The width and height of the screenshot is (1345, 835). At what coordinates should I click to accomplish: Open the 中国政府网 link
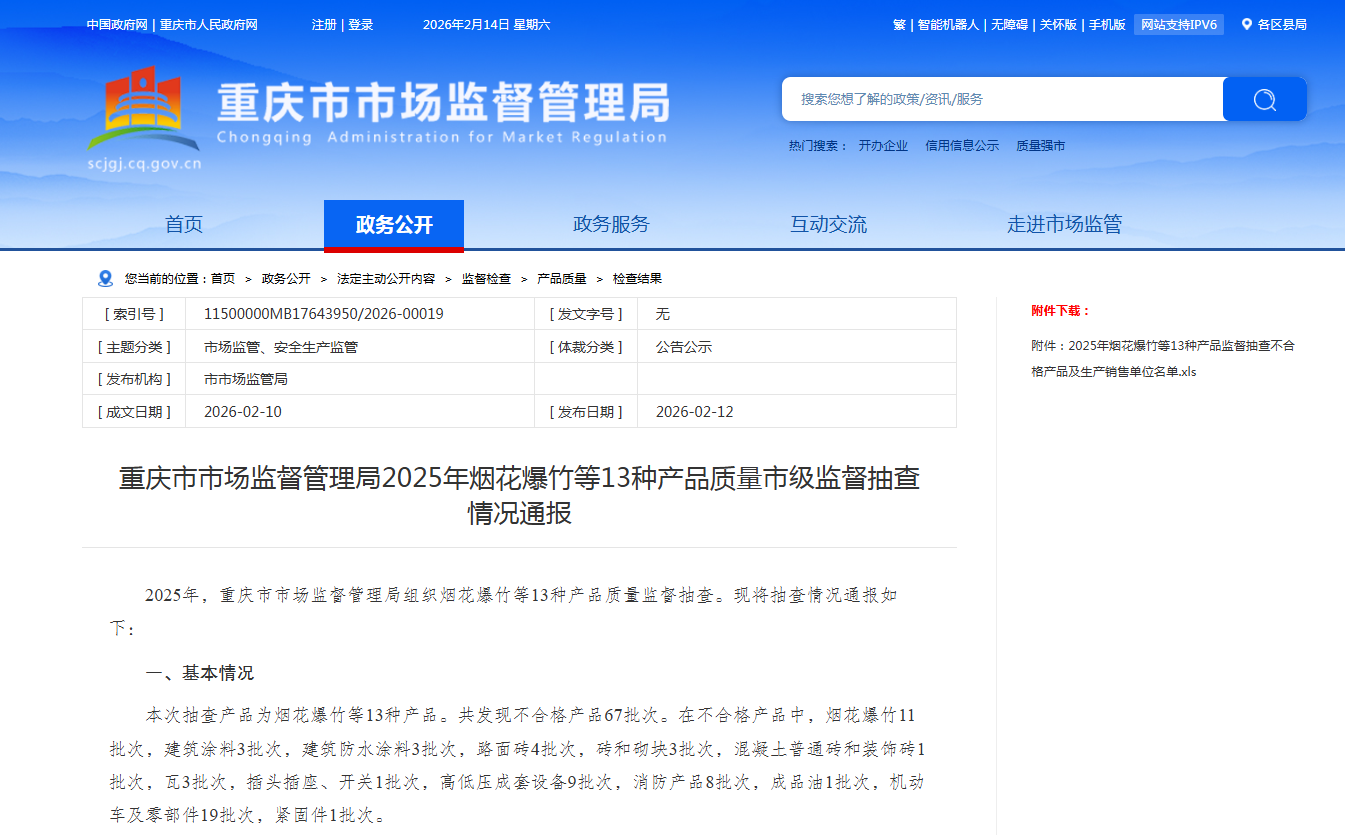[118, 25]
